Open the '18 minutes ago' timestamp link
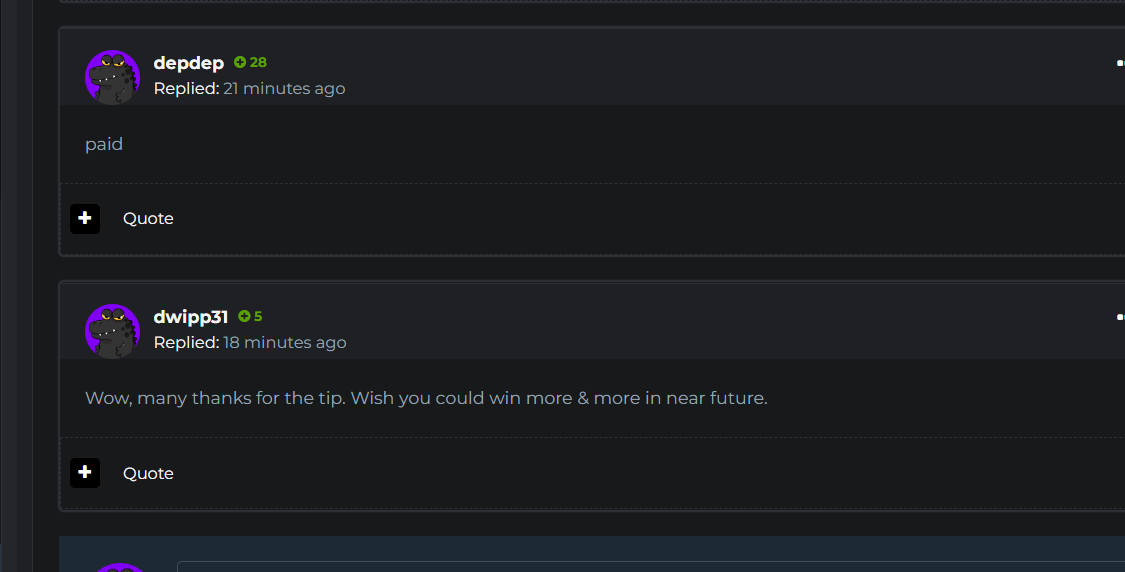This screenshot has width=1125, height=572. (285, 343)
